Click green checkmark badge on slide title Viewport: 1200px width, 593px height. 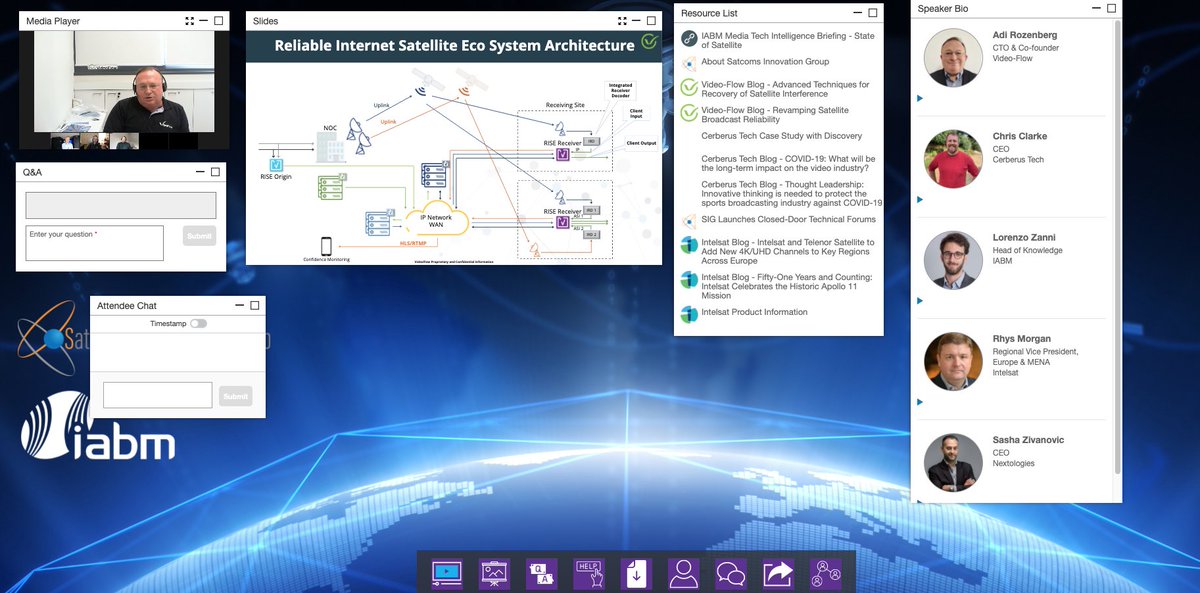pos(649,42)
